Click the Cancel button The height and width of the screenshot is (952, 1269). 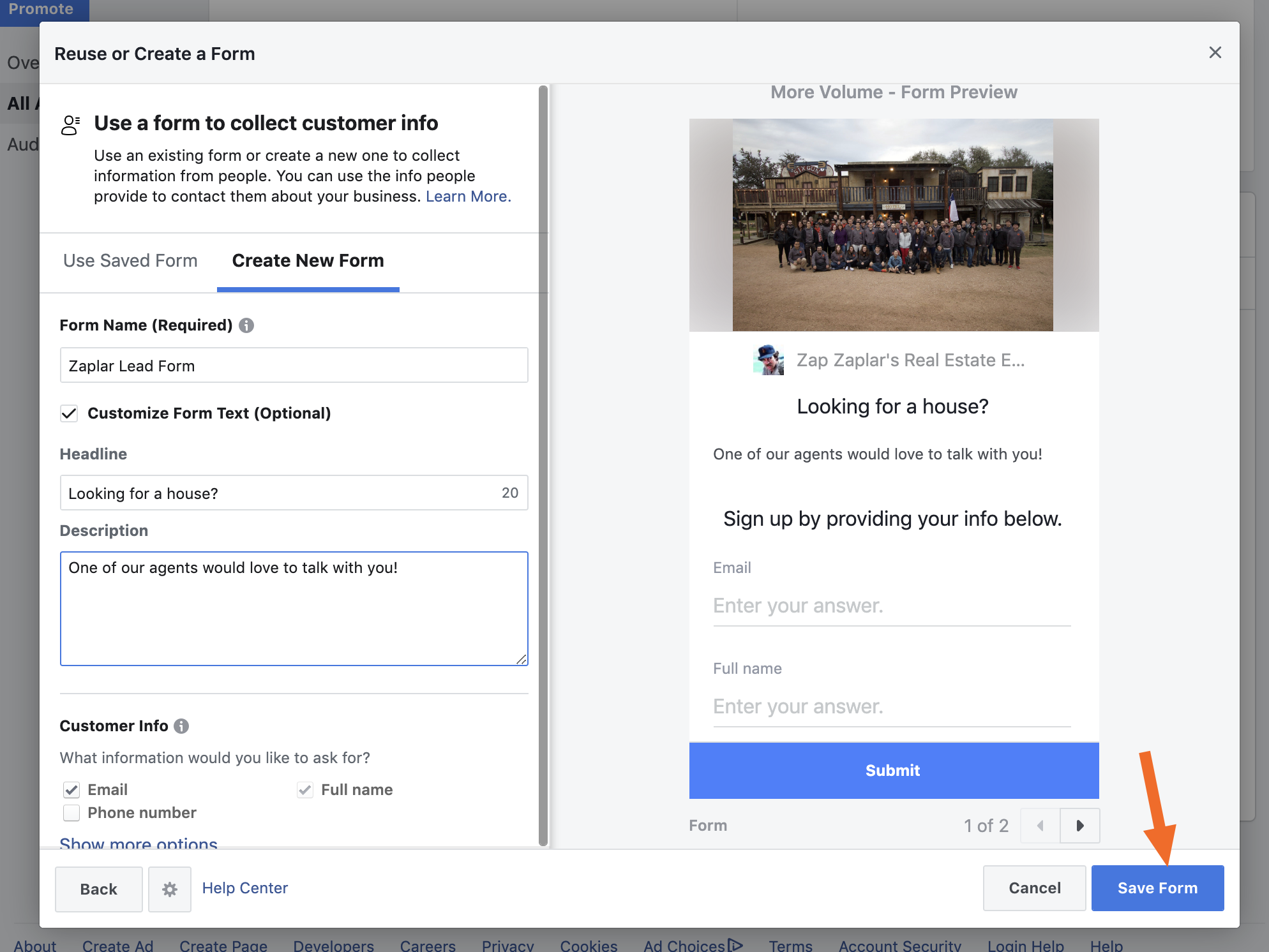click(x=1035, y=888)
